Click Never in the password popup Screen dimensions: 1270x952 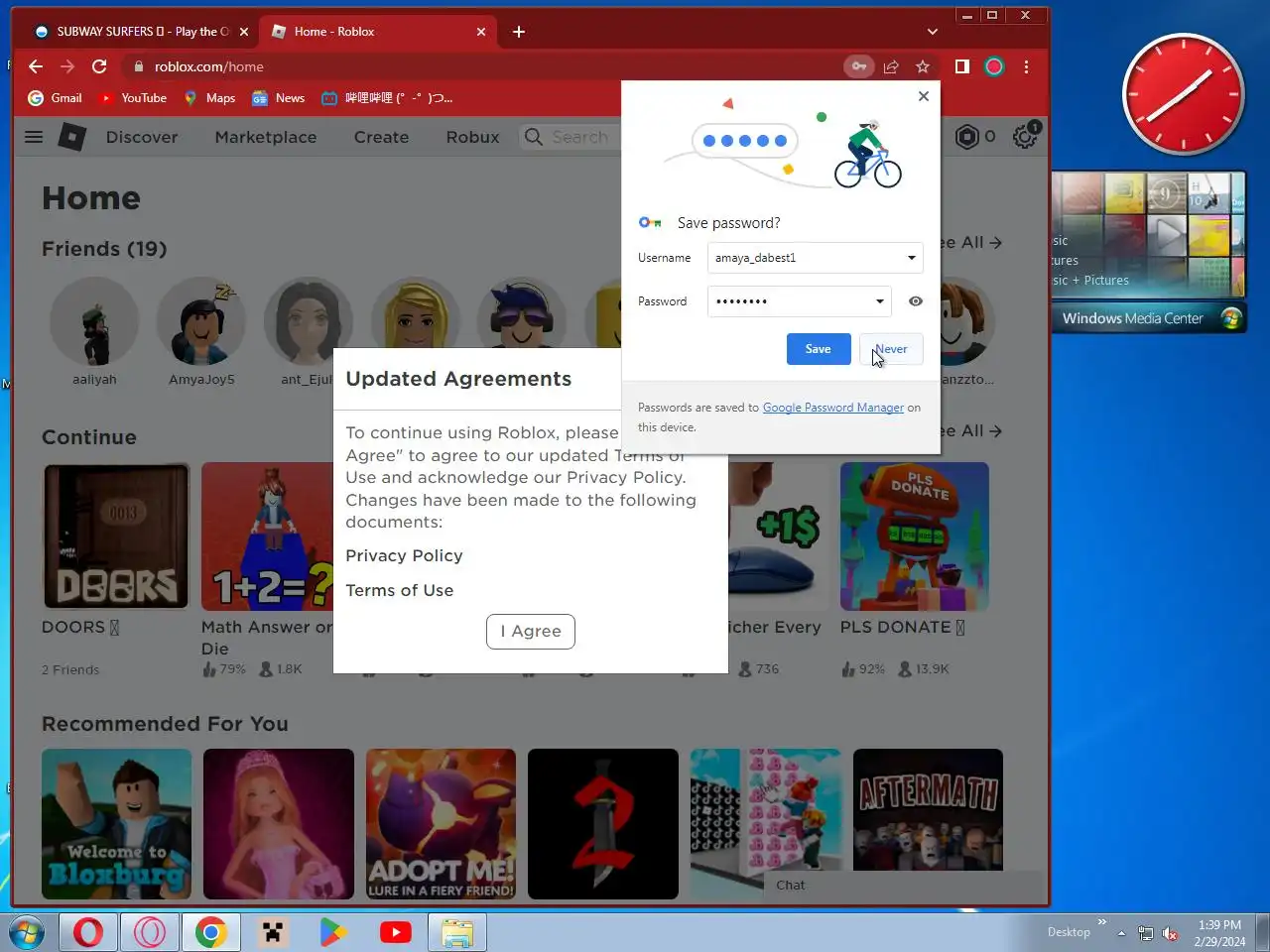point(891,349)
